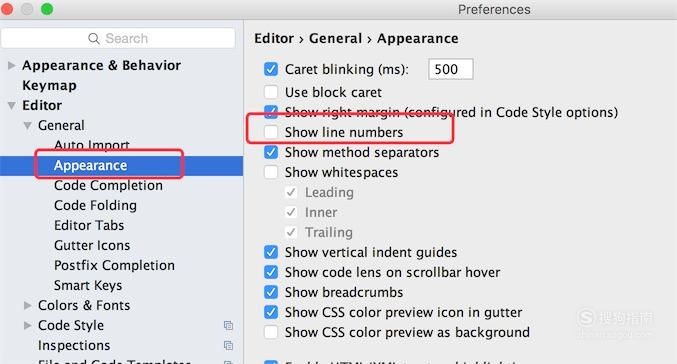The width and height of the screenshot is (677, 364).
Task: Uncheck Show method separators
Action: coord(271,152)
